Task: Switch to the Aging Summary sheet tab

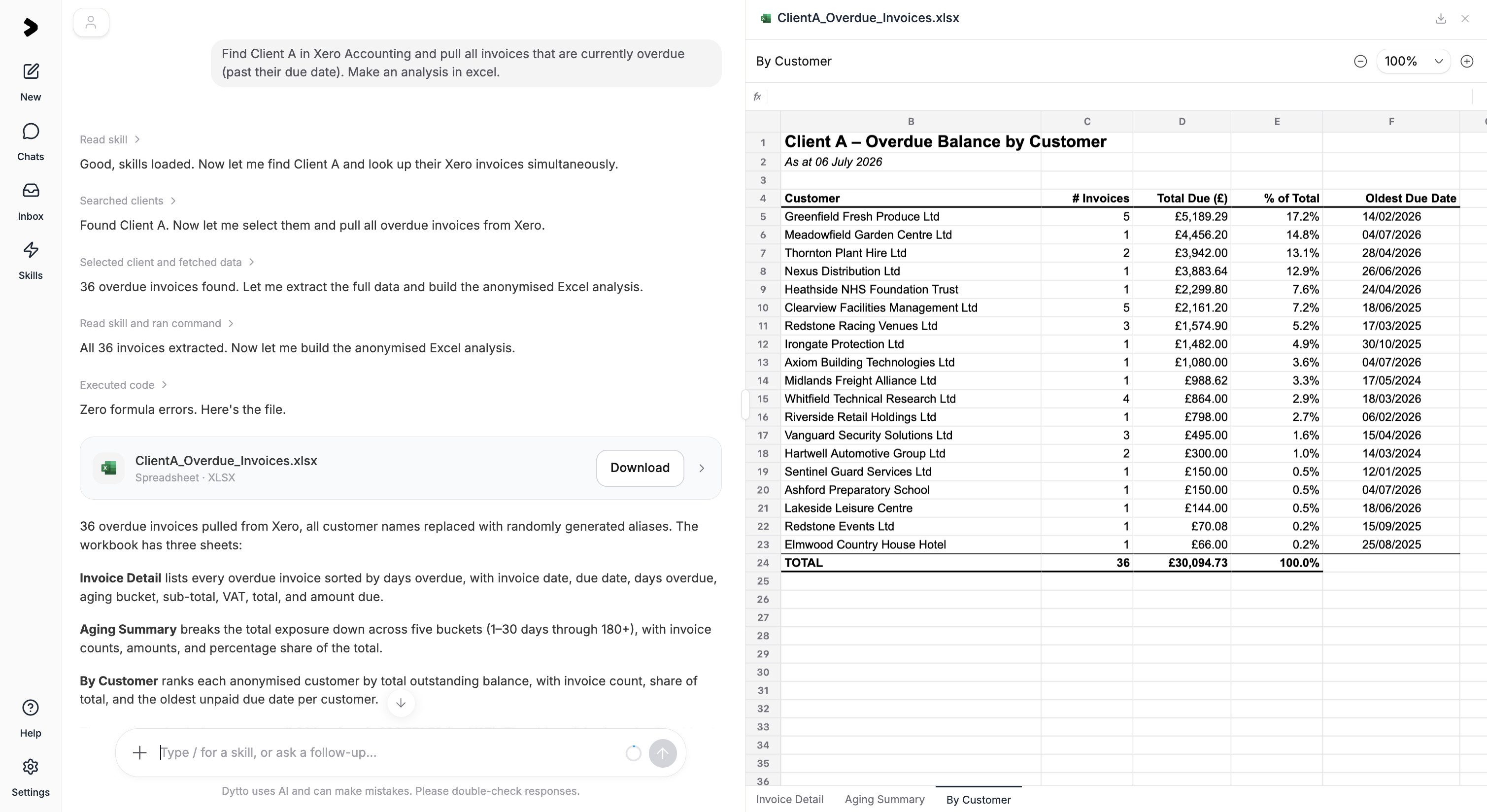Action: tap(884, 799)
